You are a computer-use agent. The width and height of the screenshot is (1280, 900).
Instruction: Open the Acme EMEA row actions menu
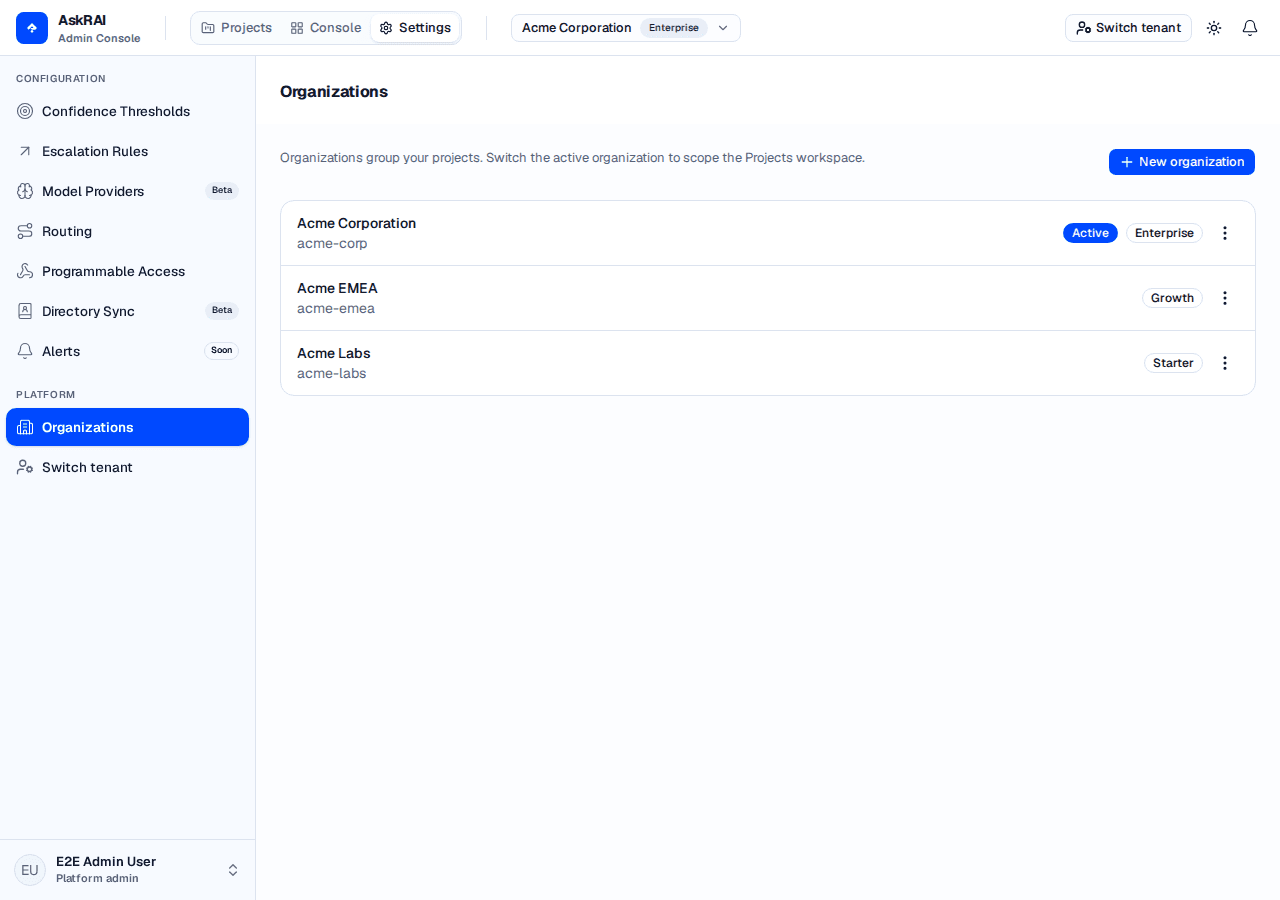1225,298
